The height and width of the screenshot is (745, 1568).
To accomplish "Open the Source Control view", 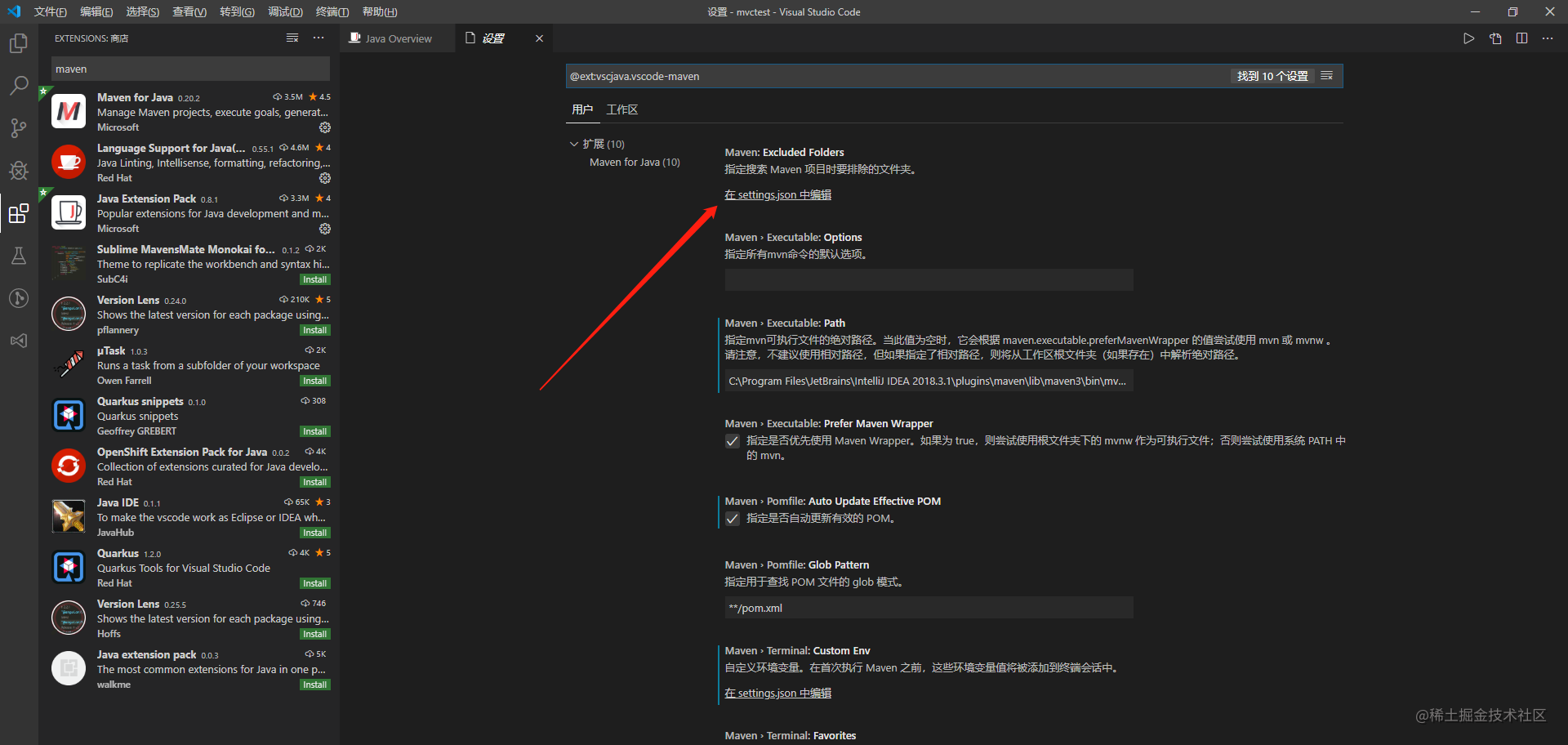I will tap(18, 127).
